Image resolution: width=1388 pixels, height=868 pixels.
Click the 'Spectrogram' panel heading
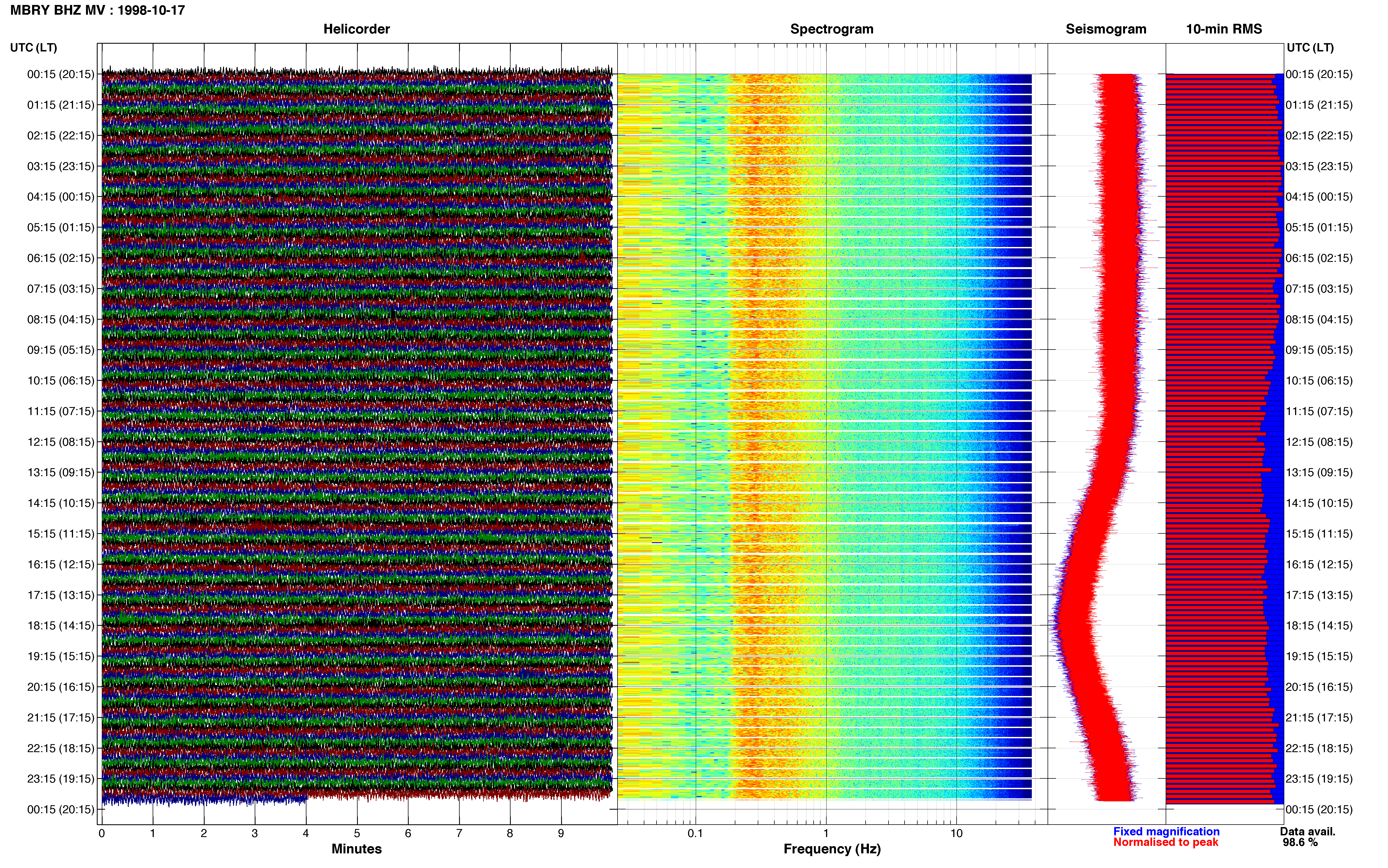[832, 29]
